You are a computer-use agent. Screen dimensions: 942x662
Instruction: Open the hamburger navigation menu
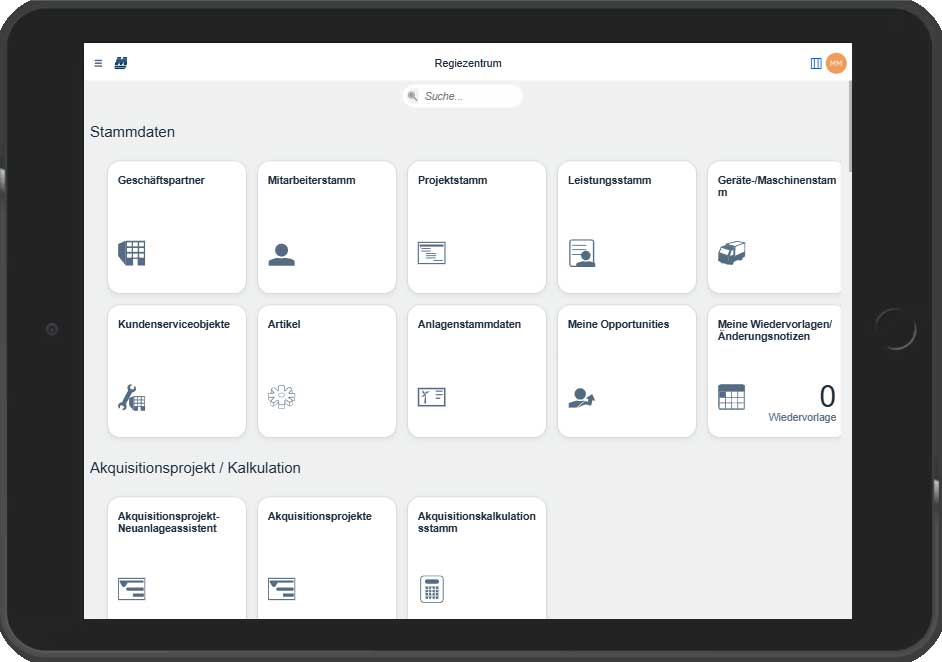click(x=98, y=63)
